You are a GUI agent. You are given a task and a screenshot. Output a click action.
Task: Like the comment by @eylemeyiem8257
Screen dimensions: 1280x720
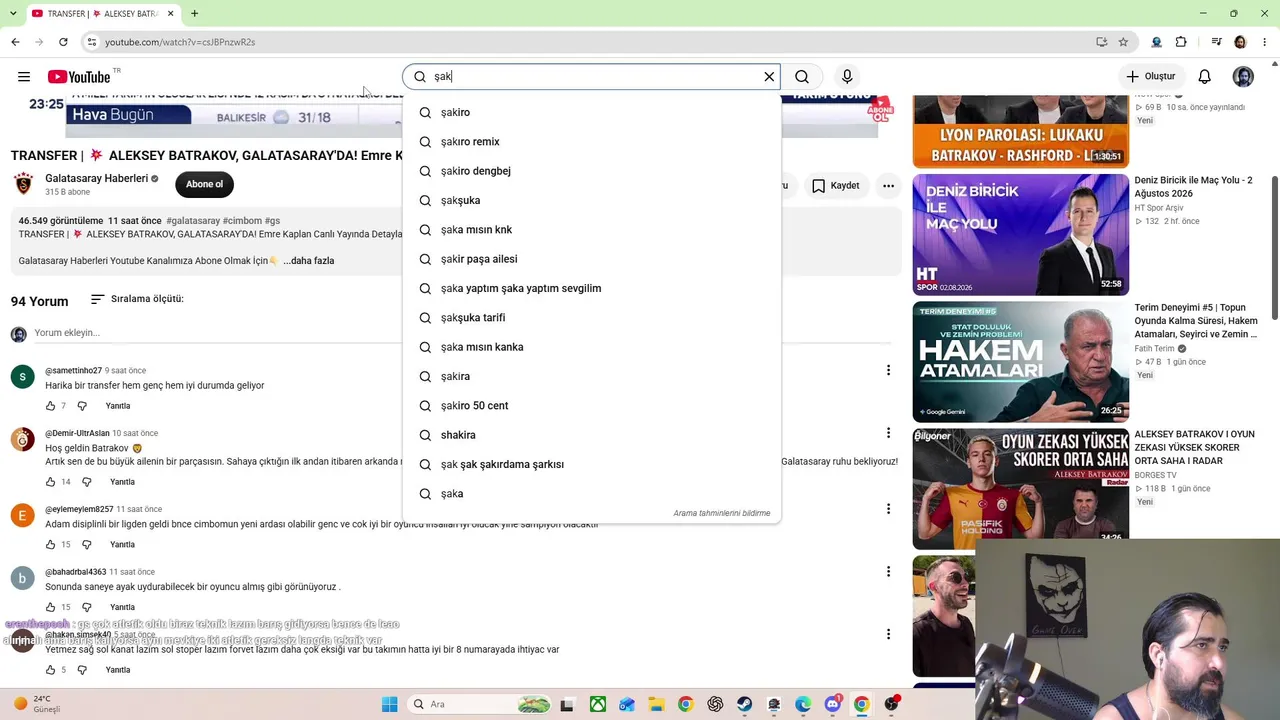[x=50, y=545]
